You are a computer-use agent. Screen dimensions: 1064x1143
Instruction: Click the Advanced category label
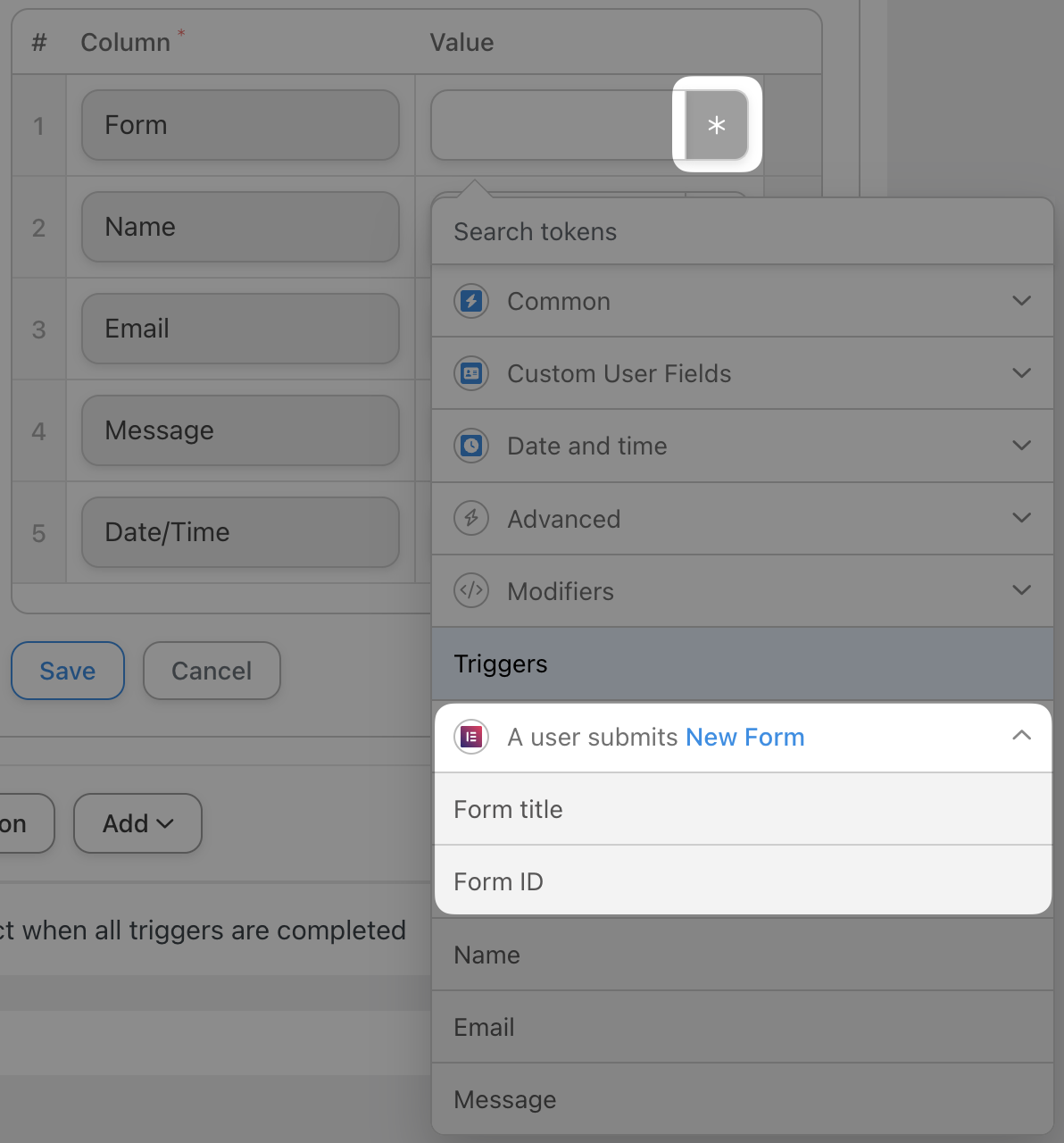564,519
